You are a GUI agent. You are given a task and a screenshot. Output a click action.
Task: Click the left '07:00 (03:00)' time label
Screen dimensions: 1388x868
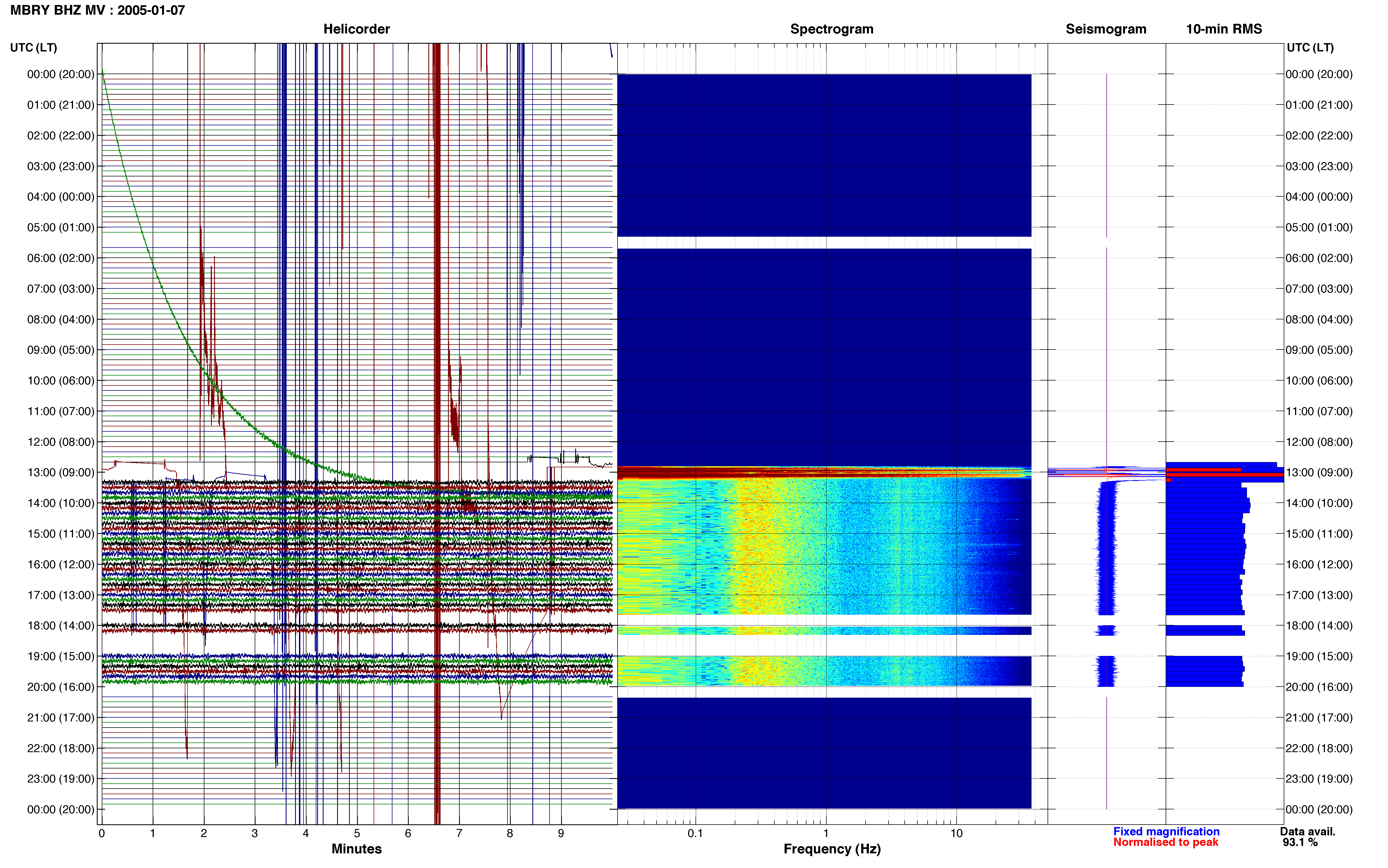(x=61, y=289)
